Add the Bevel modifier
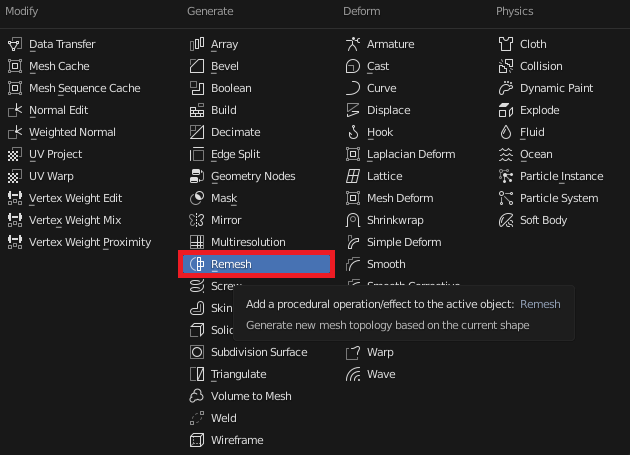630x455 pixels. pos(224,66)
